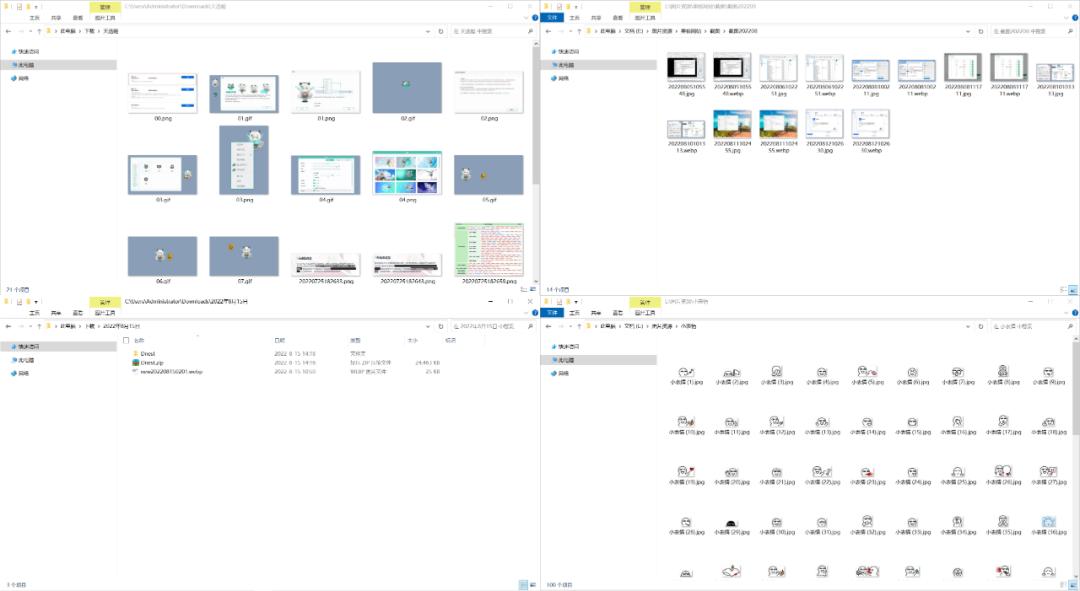Screen dimensions: 1080x591
Task: Go back in the Dnest file list window
Action: [x=8, y=326]
